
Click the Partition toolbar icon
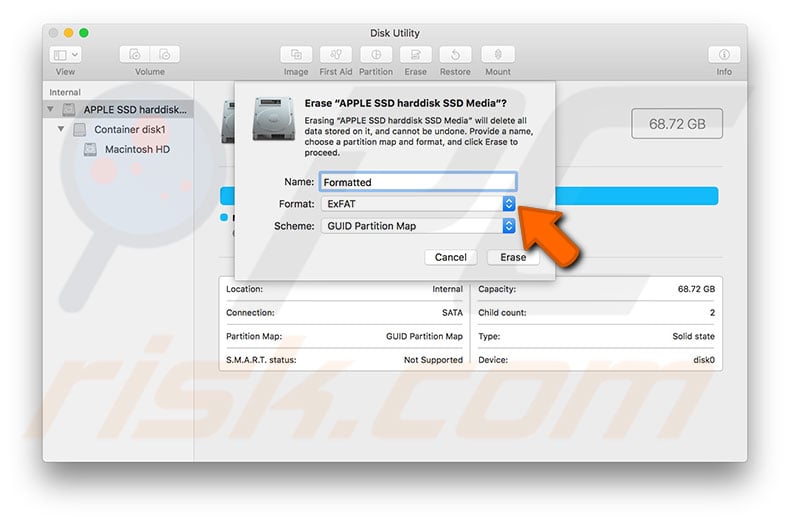point(376,56)
